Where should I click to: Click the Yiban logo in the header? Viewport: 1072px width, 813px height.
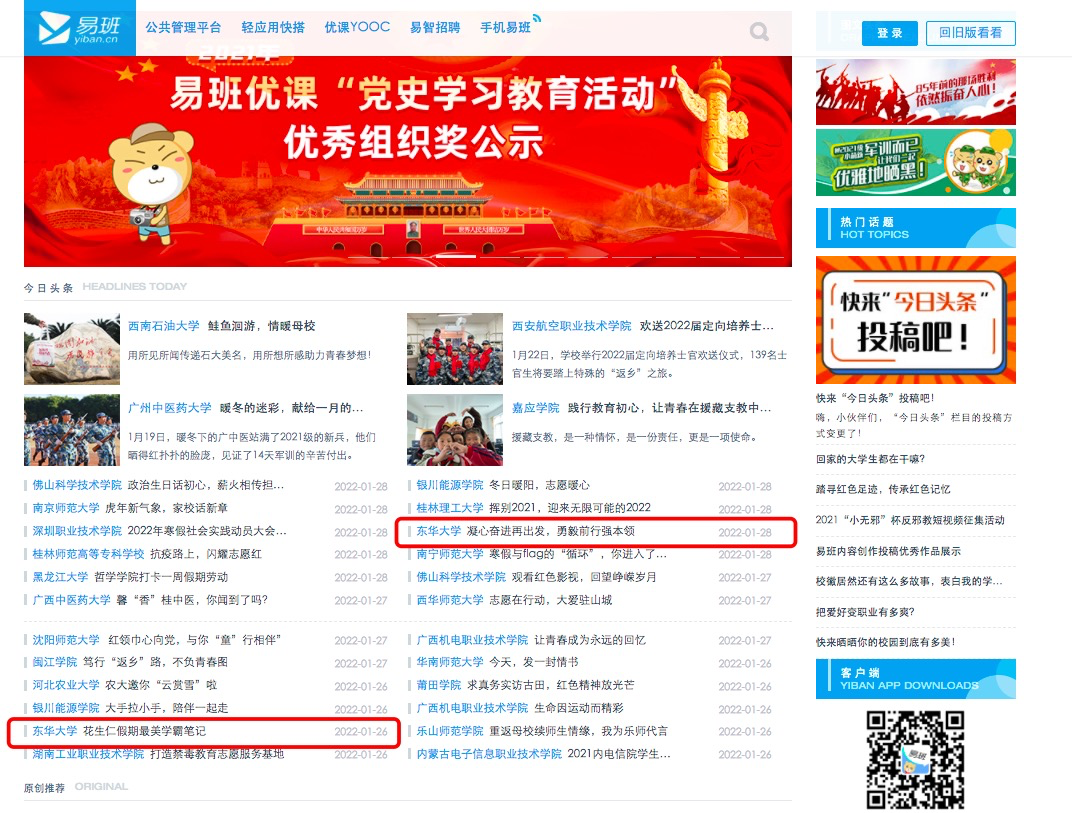click(x=78, y=29)
